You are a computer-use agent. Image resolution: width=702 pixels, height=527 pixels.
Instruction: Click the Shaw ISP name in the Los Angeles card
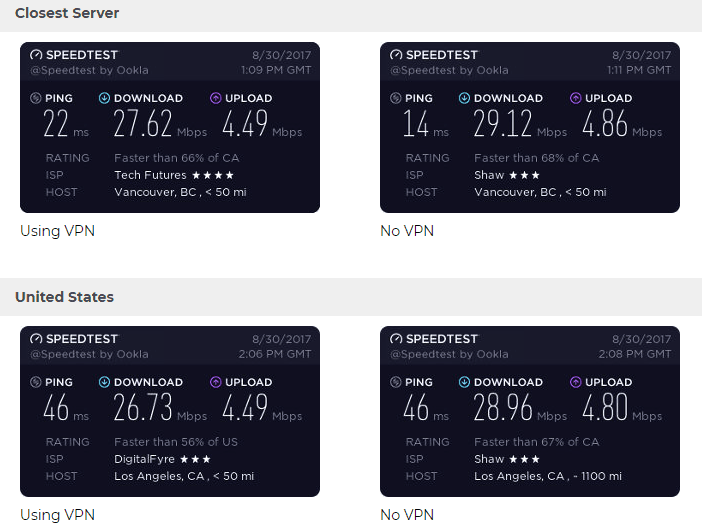[x=488, y=459]
